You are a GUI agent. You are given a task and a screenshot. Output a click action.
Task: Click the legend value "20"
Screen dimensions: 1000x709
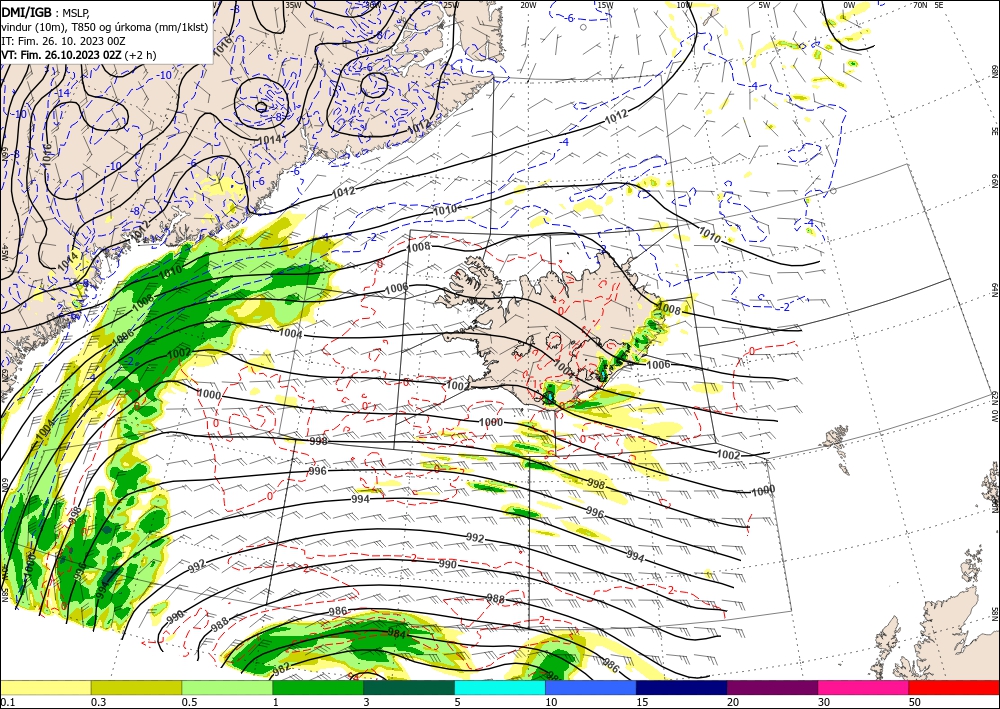733,702
